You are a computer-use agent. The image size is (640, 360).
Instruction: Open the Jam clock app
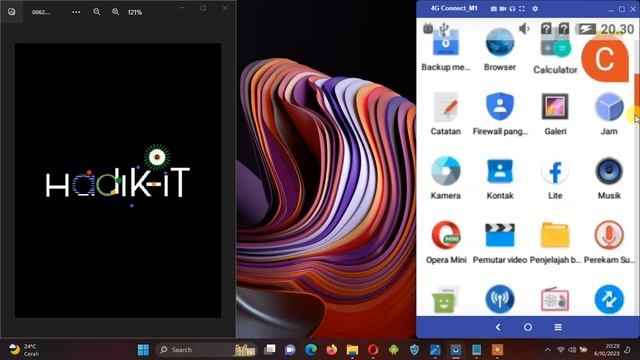tap(609, 114)
